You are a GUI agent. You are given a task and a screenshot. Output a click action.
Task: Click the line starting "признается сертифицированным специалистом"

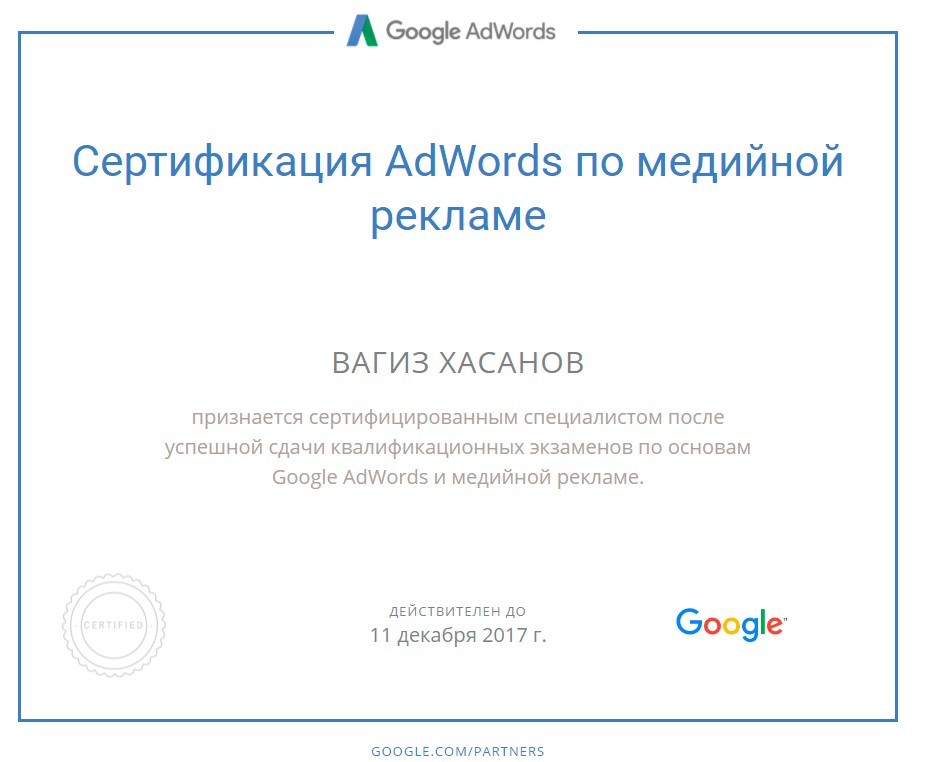[458, 417]
